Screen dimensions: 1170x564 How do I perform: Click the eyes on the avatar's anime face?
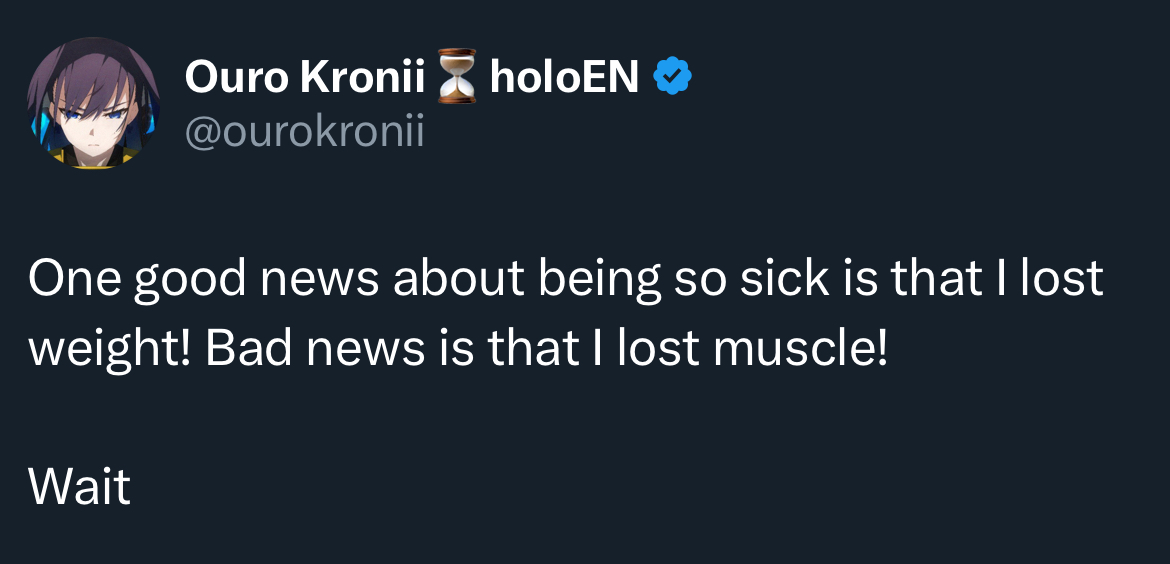[90, 114]
